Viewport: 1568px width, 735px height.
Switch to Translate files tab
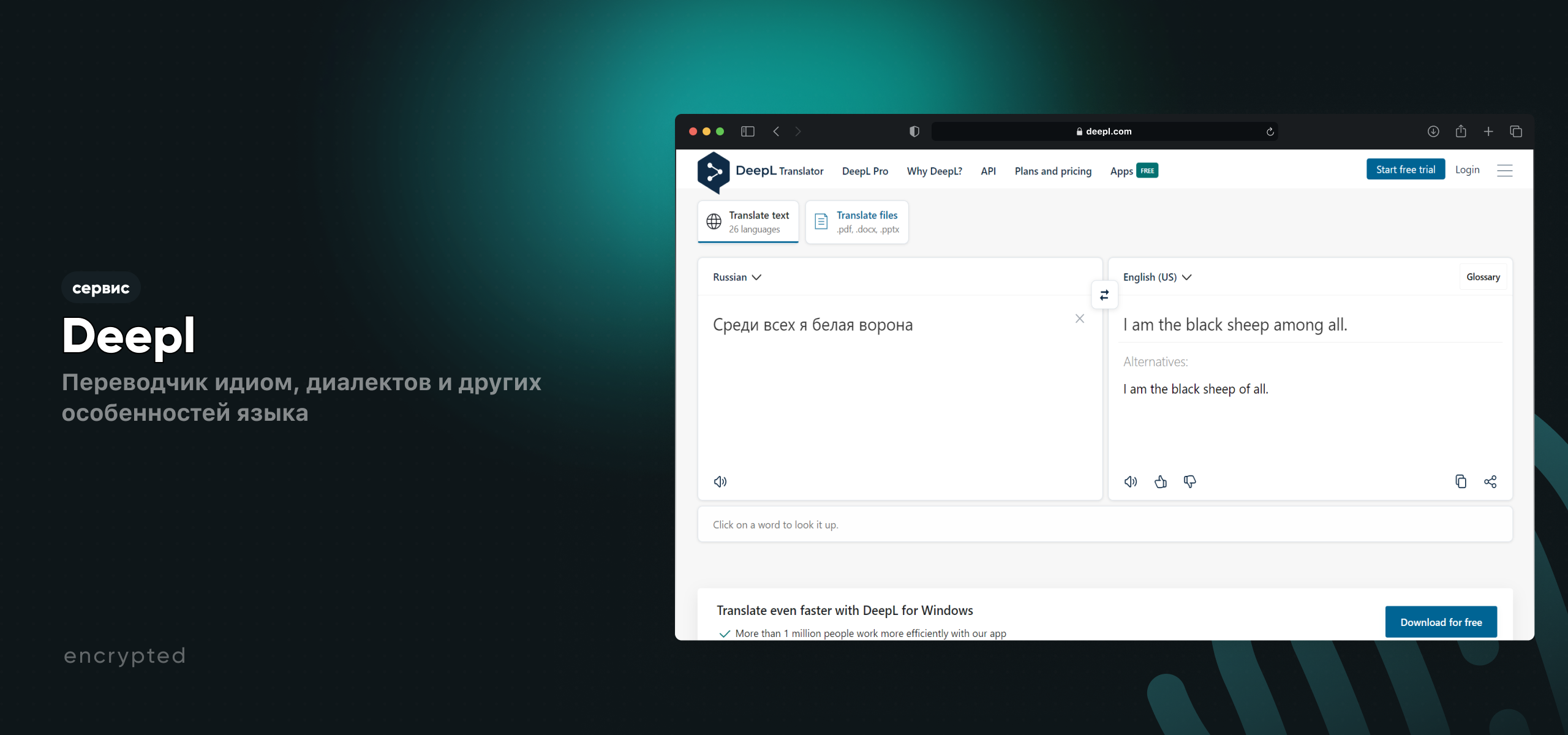(856, 222)
